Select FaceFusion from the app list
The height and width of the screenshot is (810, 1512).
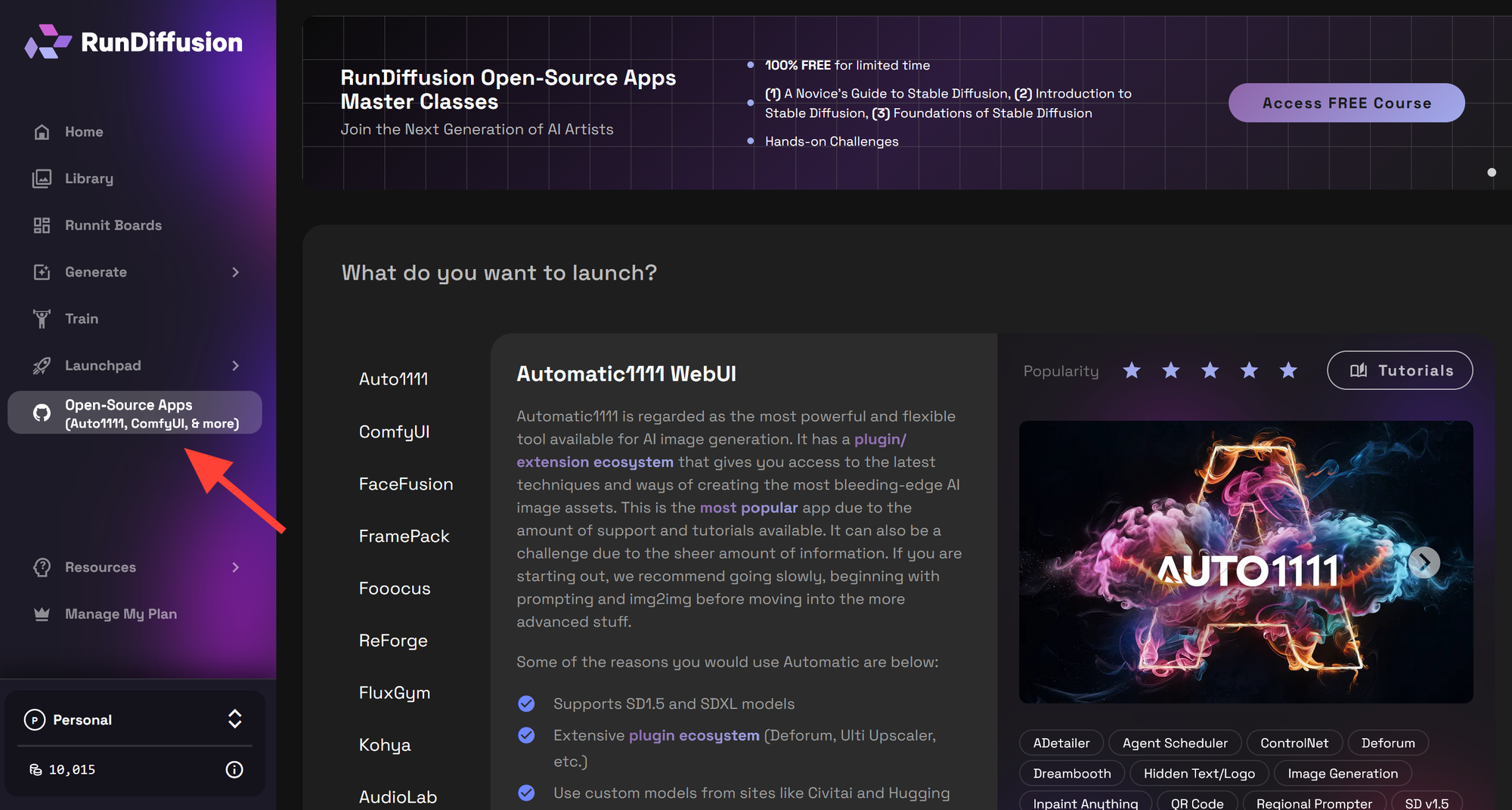[406, 484]
